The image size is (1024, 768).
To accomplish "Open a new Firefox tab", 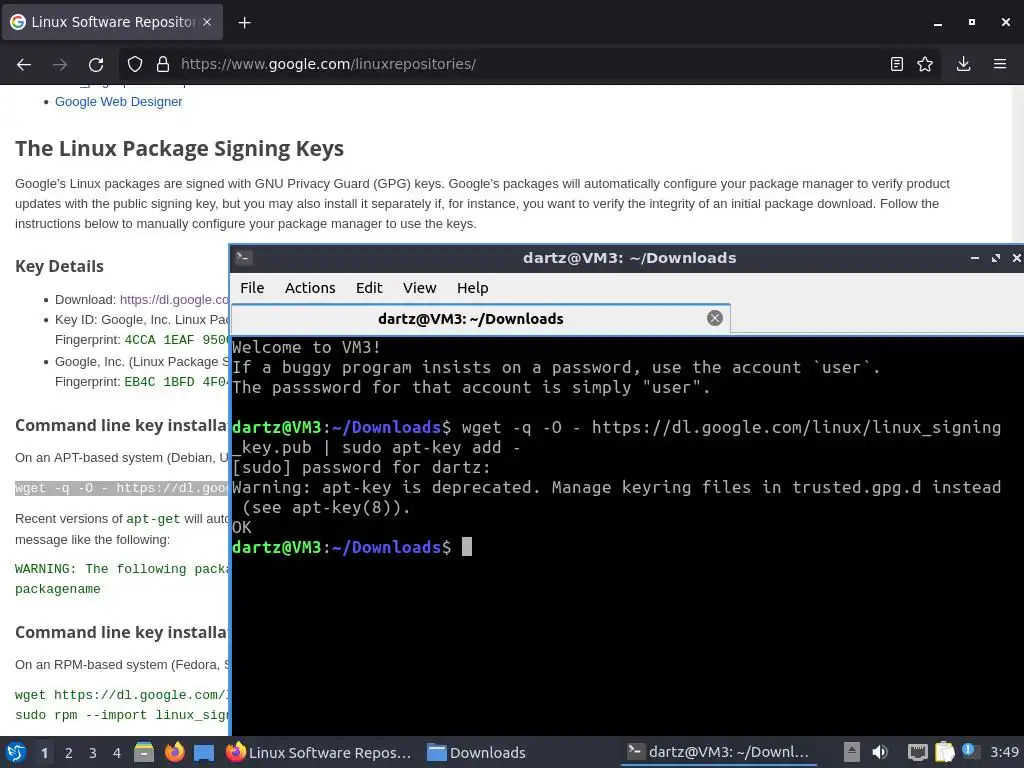I will 244,22.
